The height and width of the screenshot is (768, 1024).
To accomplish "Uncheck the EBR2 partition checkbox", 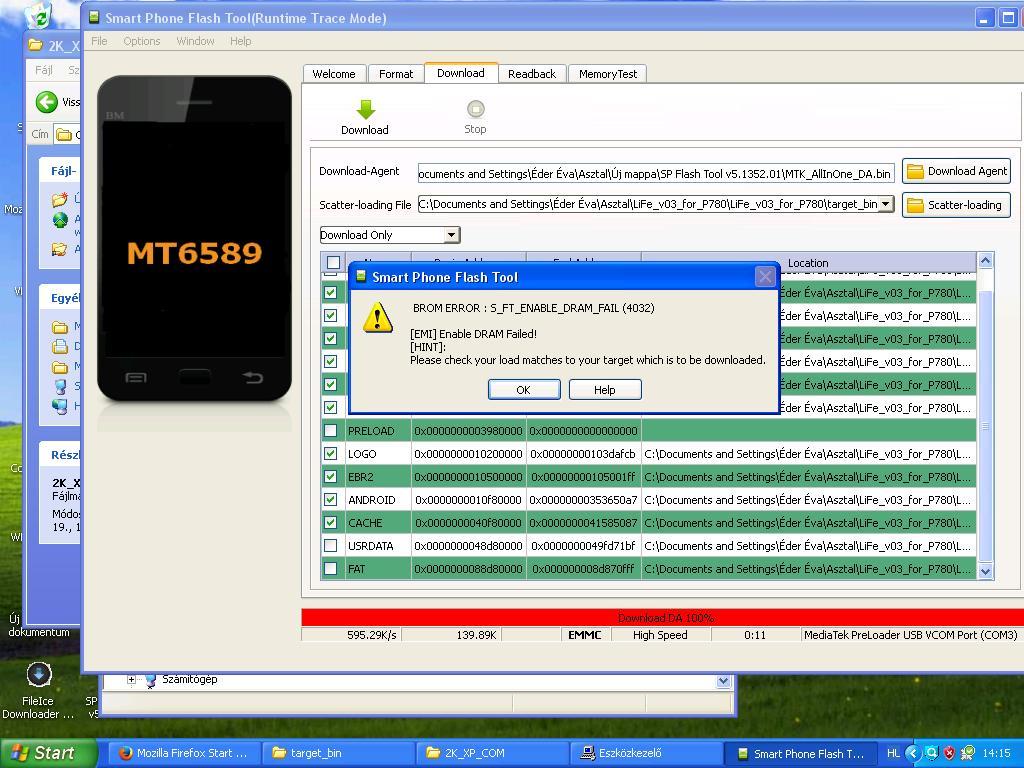I will click(x=330, y=476).
